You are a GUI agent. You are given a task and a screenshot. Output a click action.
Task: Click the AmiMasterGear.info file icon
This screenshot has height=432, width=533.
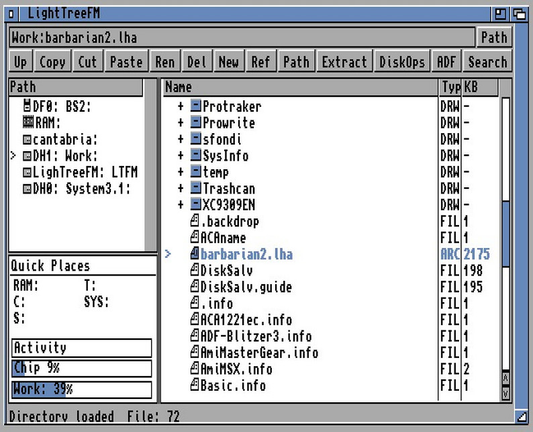click(x=194, y=352)
